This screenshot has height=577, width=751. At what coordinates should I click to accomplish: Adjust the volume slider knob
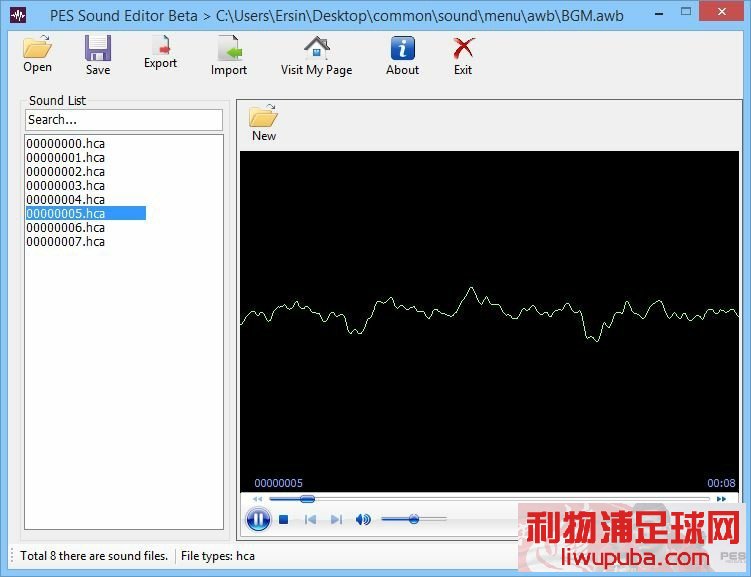point(414,519)
